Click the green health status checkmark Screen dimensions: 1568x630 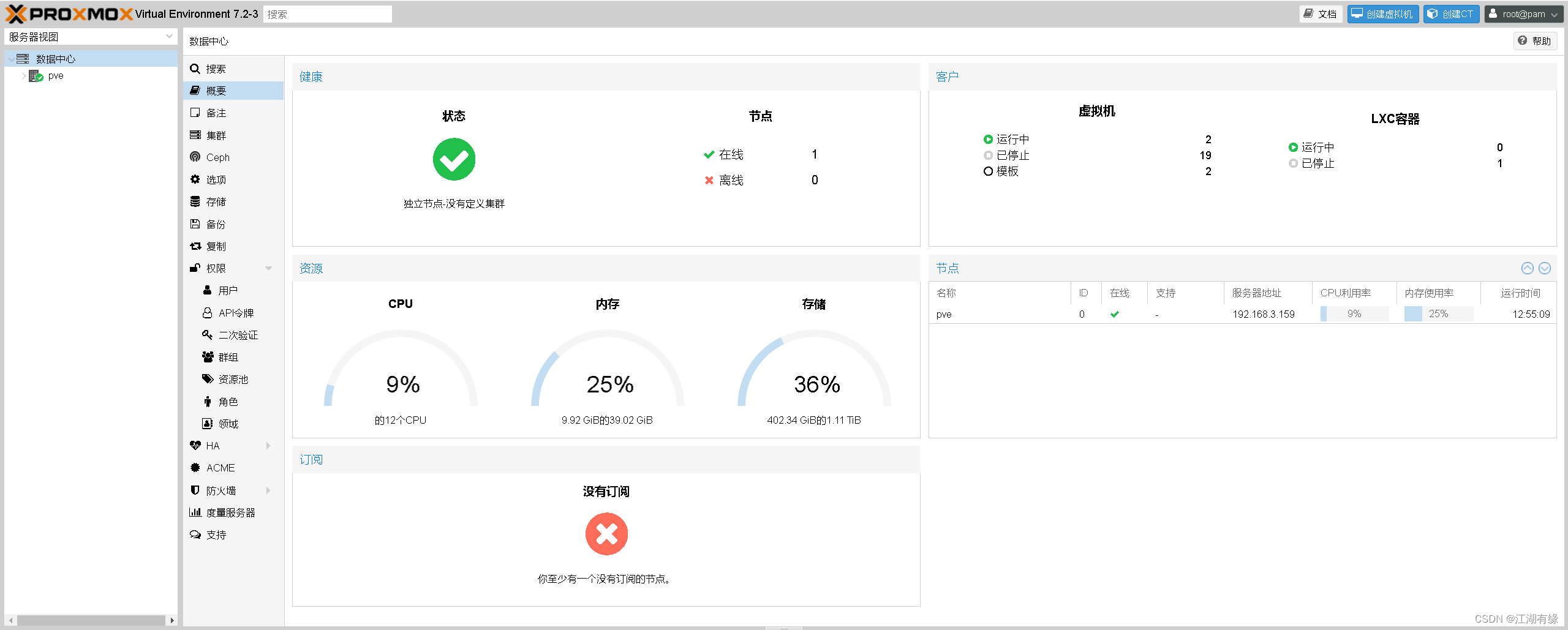[454, 159]
